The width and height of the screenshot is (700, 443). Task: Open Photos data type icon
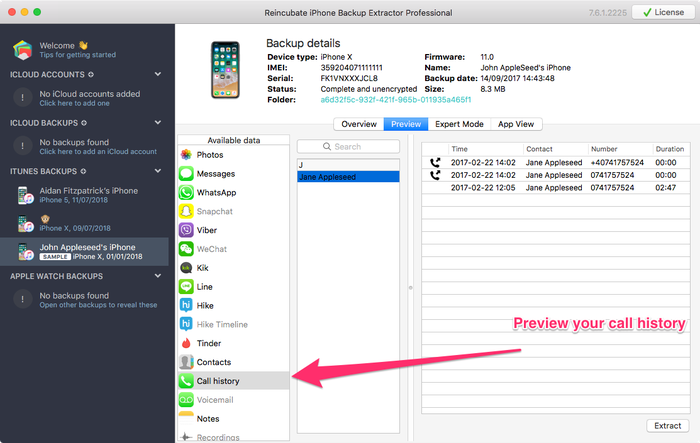186,155
